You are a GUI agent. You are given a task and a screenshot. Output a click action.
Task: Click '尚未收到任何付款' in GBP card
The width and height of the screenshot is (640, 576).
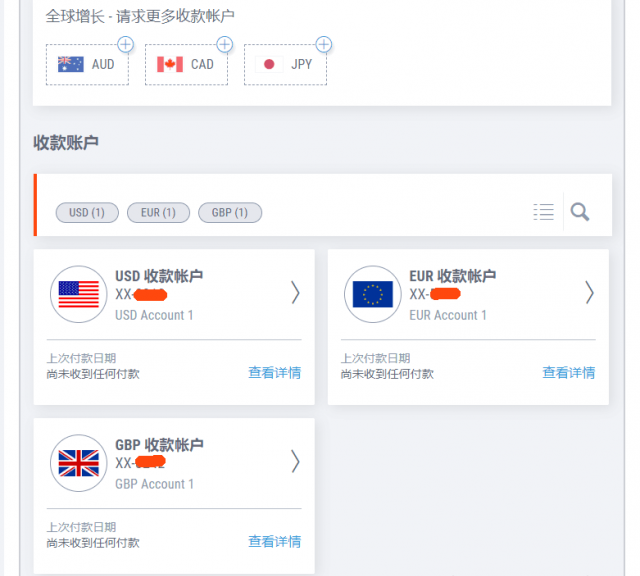point(93,543)
